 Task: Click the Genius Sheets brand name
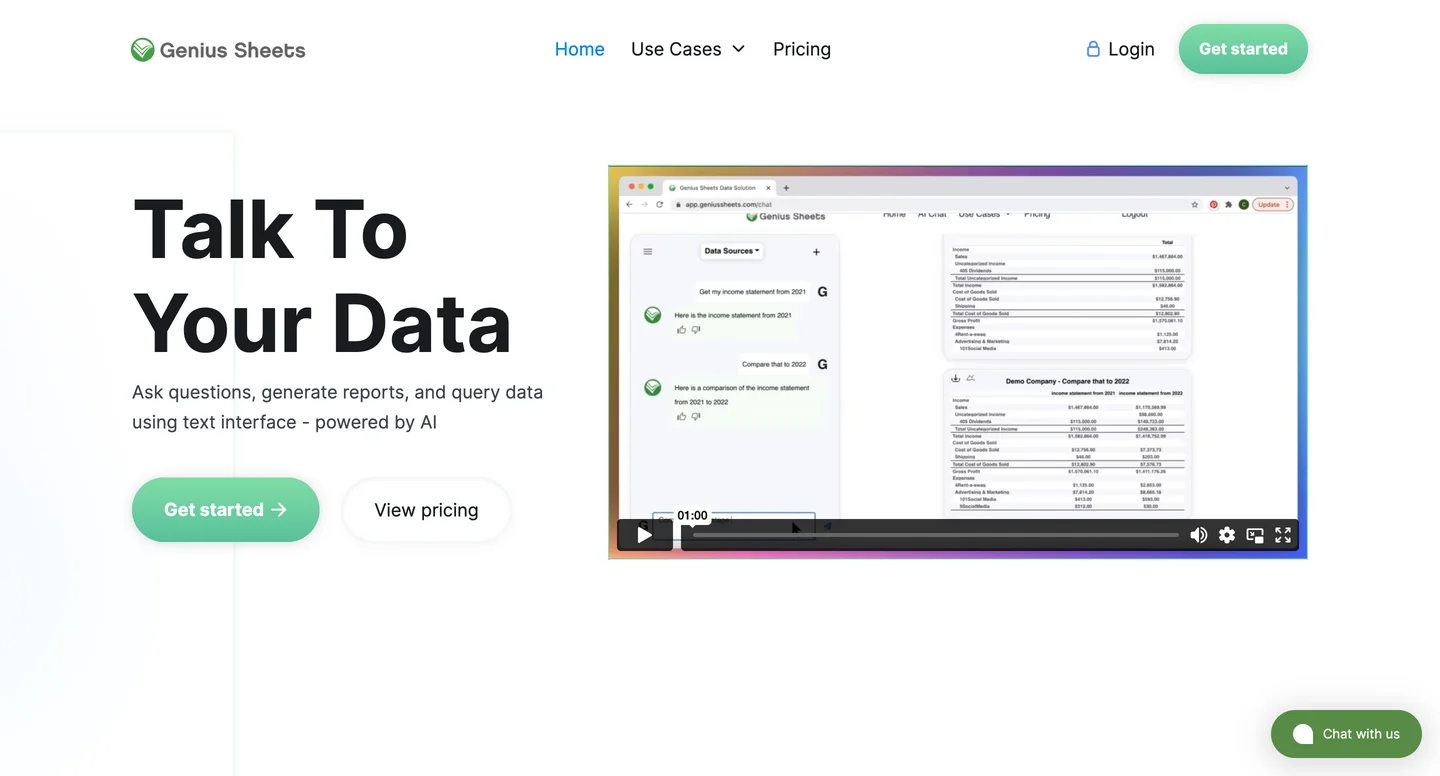[x=233, y=50]
